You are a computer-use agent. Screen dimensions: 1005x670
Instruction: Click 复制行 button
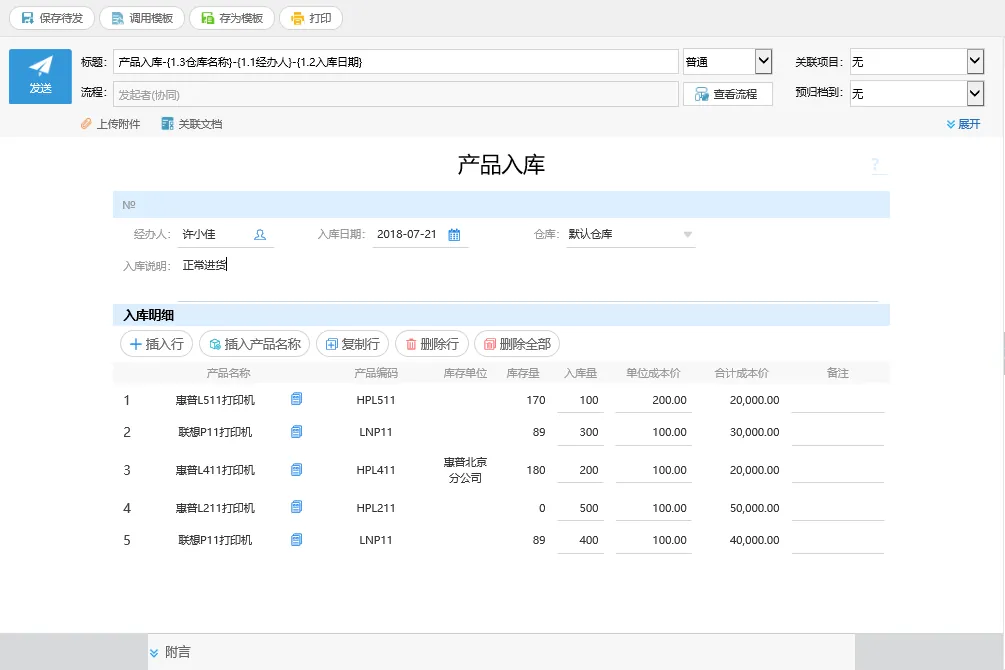click(353, 344)
